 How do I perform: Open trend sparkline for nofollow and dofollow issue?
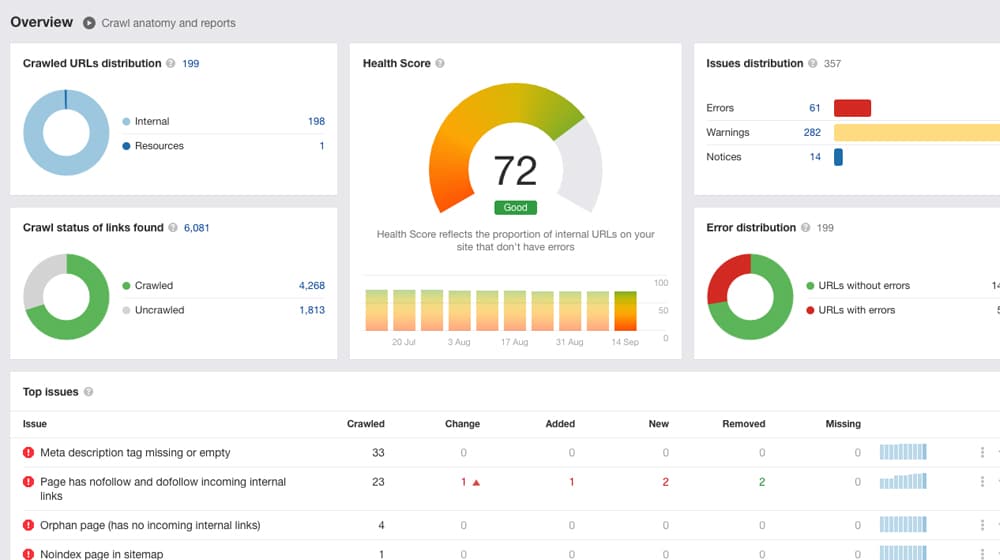click(903, 481)
